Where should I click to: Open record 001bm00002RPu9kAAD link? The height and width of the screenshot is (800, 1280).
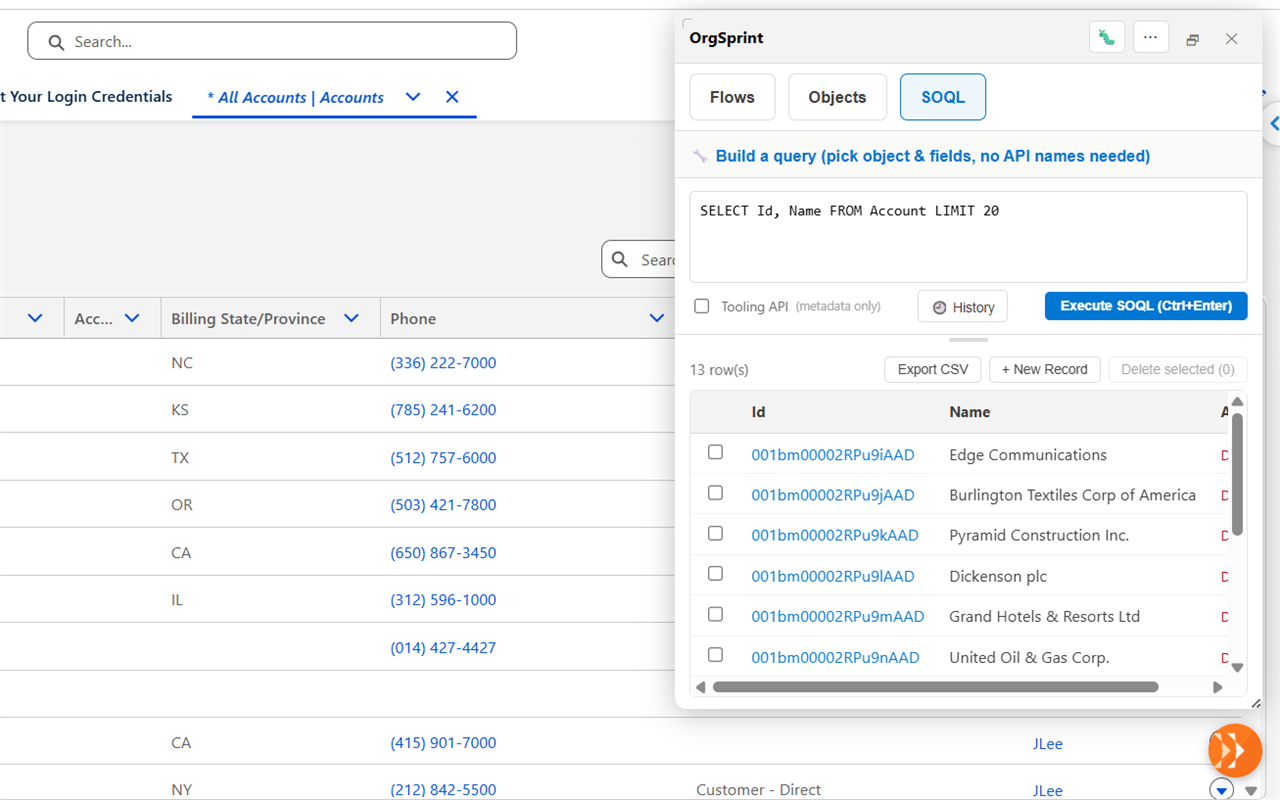(835, 535)
